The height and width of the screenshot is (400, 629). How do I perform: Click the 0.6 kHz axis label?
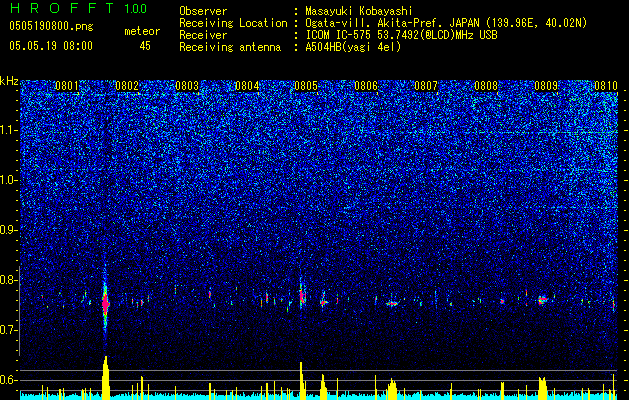tap(9, 380)
